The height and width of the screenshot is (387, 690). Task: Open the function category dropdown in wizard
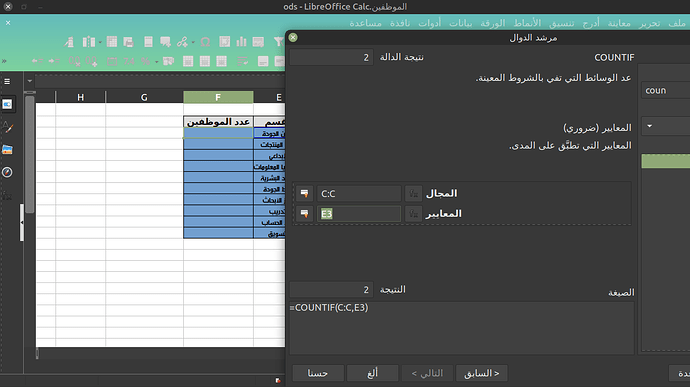(x=649, y=126)
